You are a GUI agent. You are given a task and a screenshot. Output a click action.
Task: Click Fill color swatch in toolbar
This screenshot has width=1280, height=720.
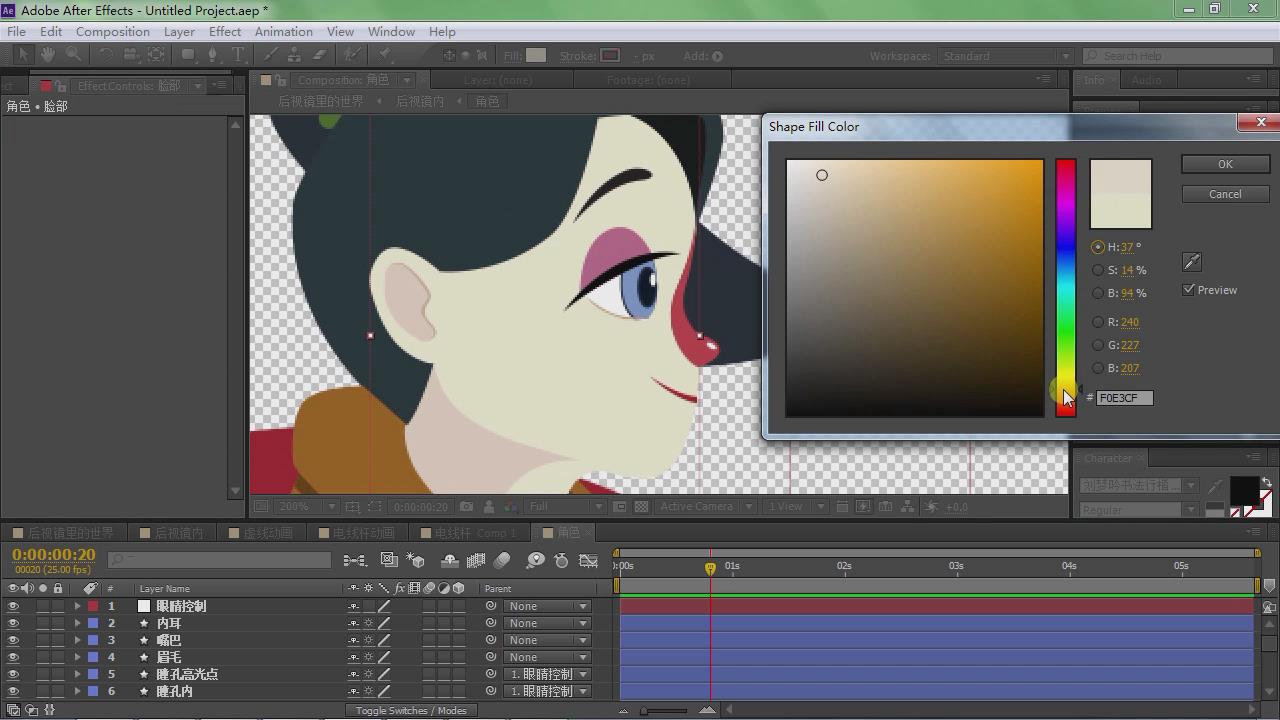coord(537,56)
